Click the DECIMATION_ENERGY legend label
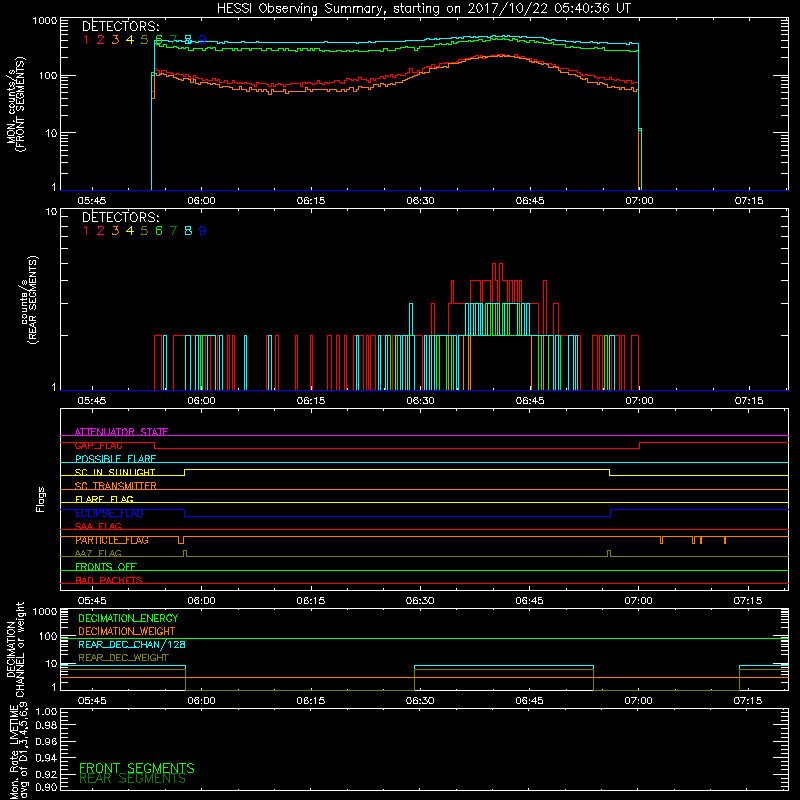The image size is (800, 800). point(128,618)
